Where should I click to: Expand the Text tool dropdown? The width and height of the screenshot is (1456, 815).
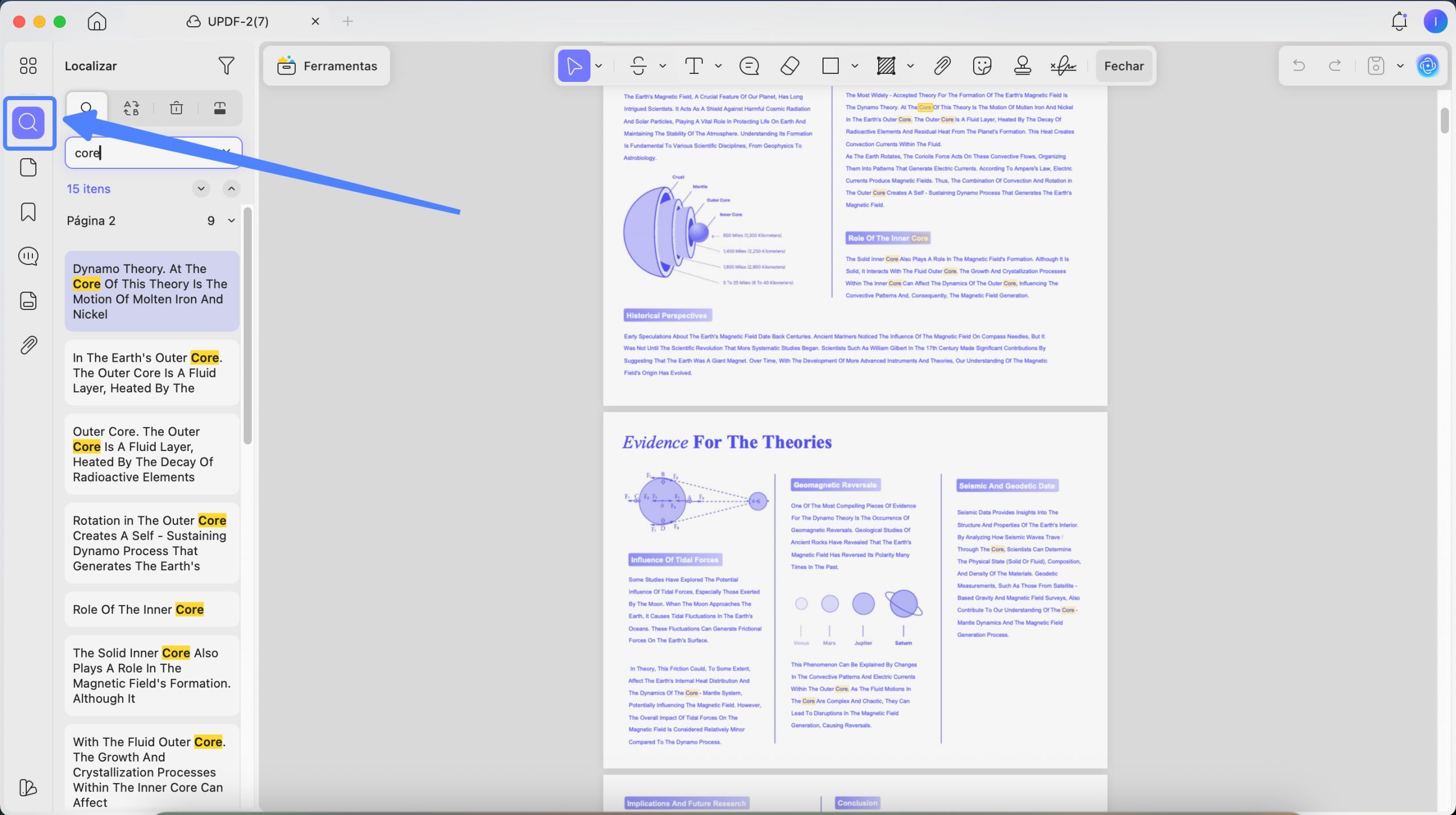pyautogui.click(x=718, y=66)
